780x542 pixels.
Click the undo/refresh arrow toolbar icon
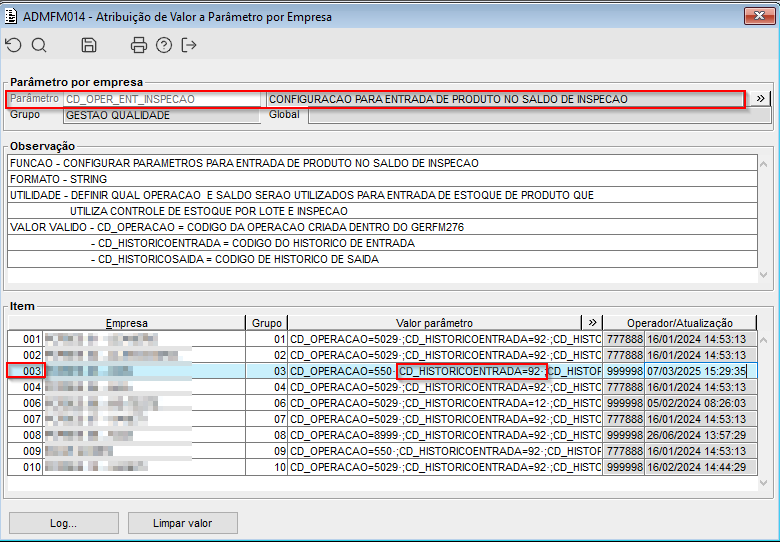coord(13,45)
